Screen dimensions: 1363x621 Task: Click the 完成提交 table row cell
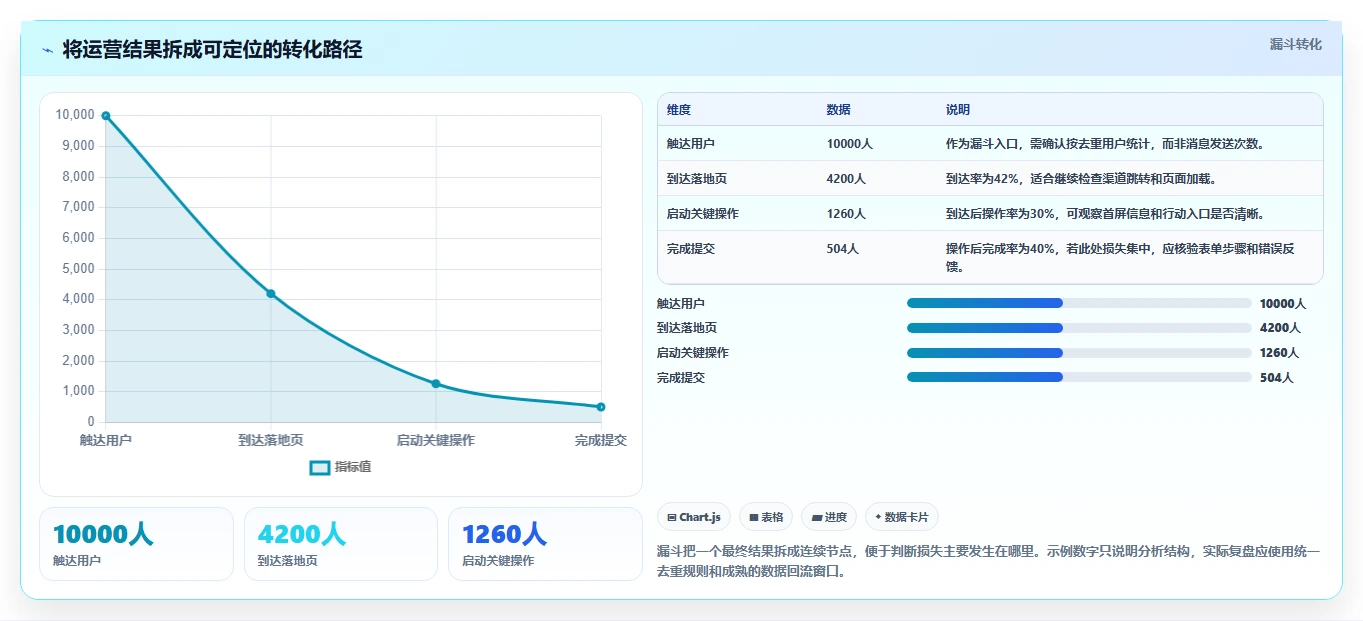[x=691, y=249]
